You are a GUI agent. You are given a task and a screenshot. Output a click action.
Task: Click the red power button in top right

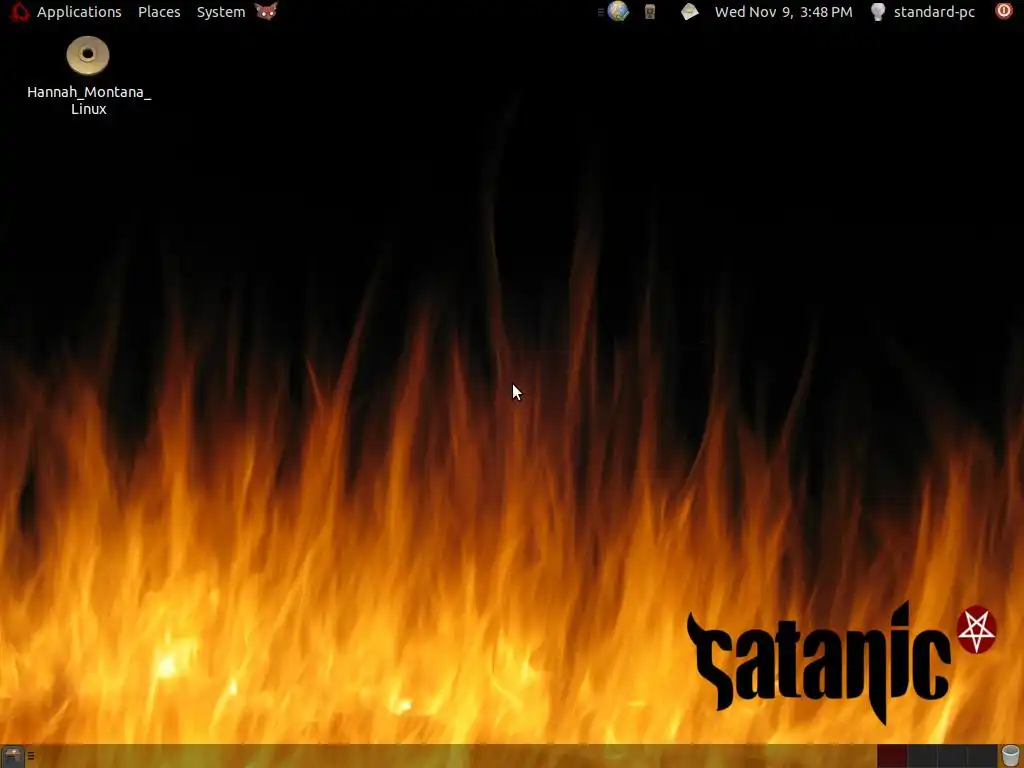(x=1004, y=11)
